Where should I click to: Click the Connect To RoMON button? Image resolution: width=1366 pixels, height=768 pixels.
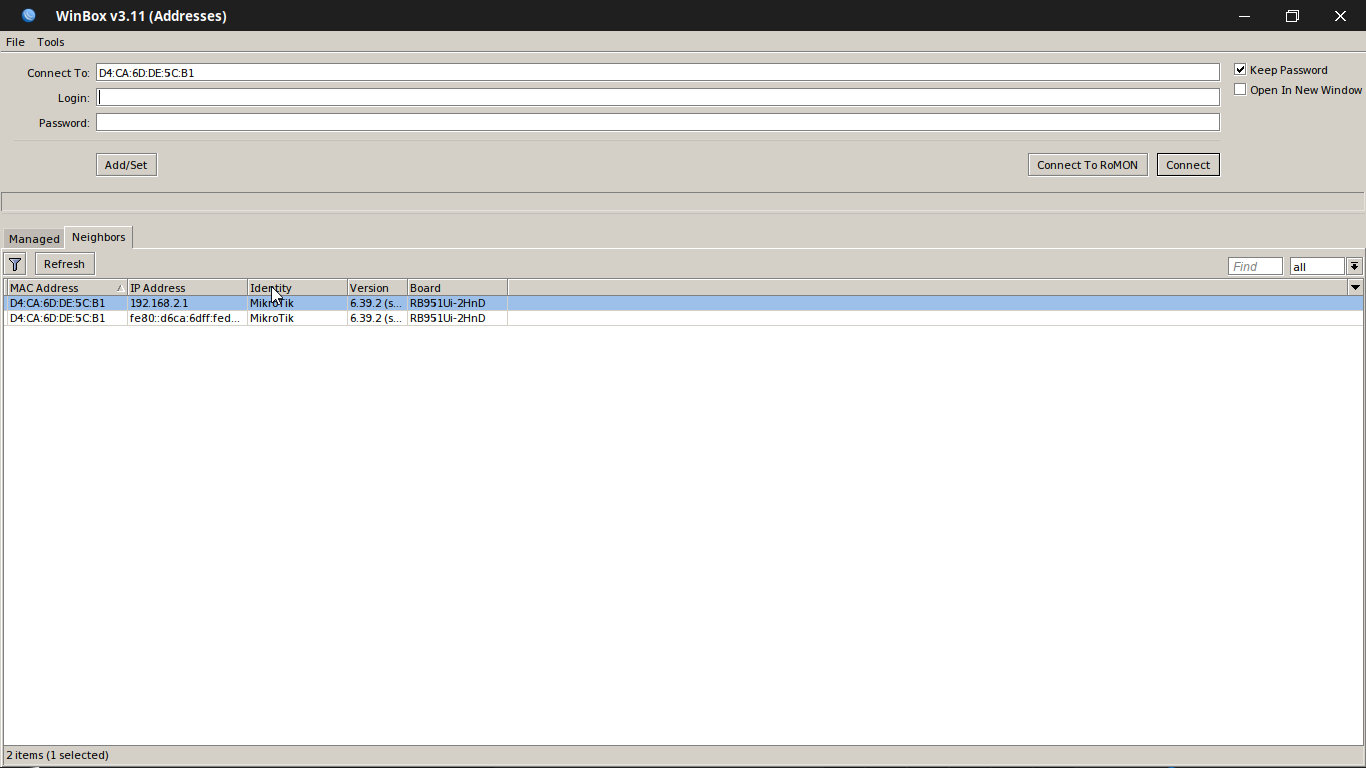(x=1087, y=165)
